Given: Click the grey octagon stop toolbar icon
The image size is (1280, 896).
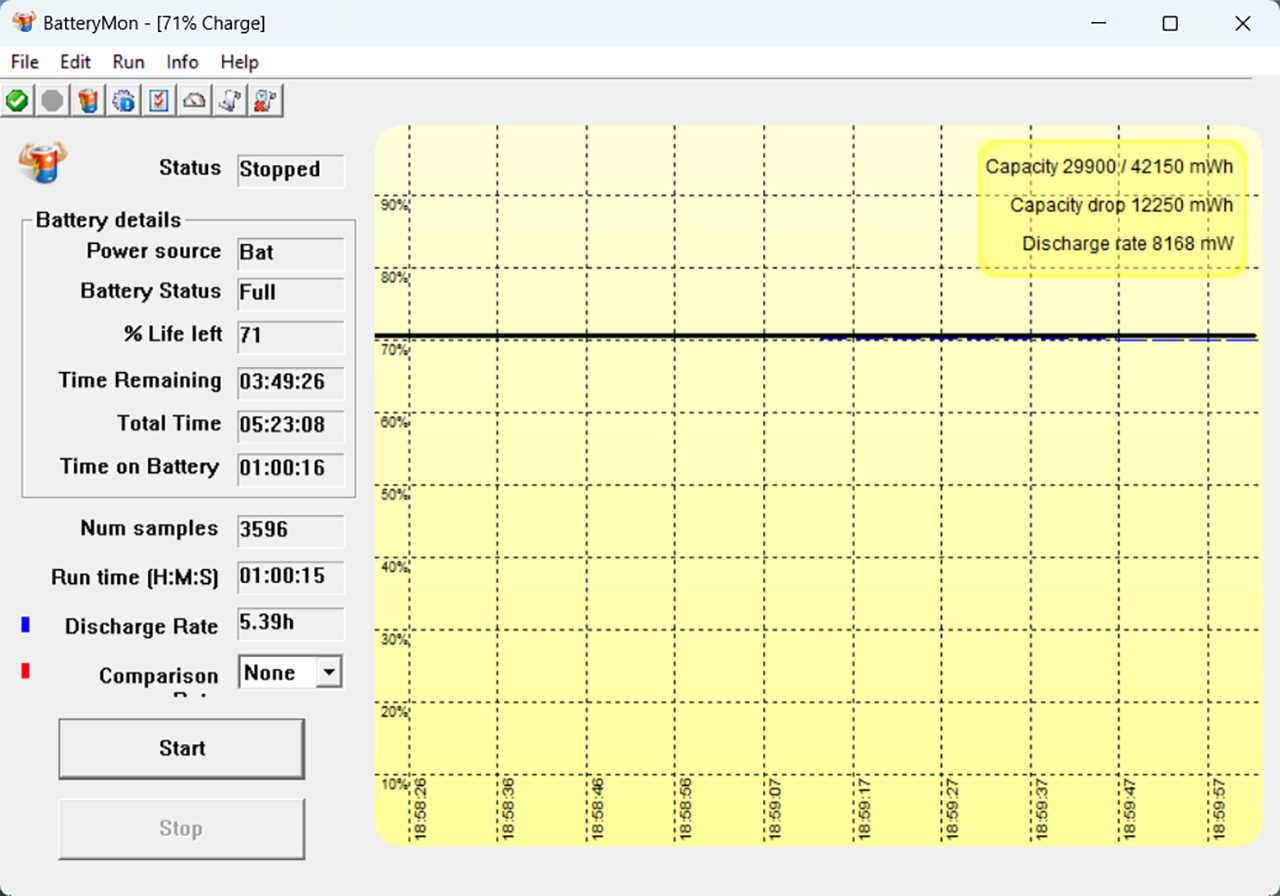Looking at the screenshot, I should pos(52,100).
